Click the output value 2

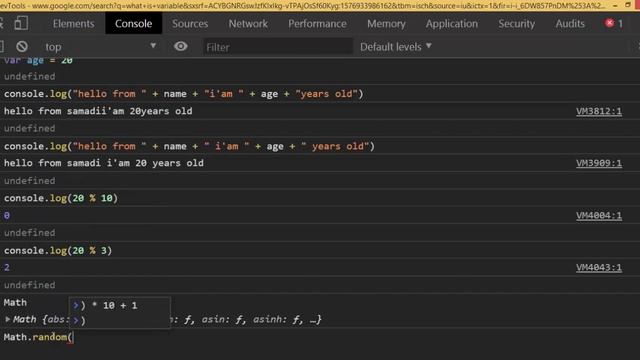click(7, 268)
